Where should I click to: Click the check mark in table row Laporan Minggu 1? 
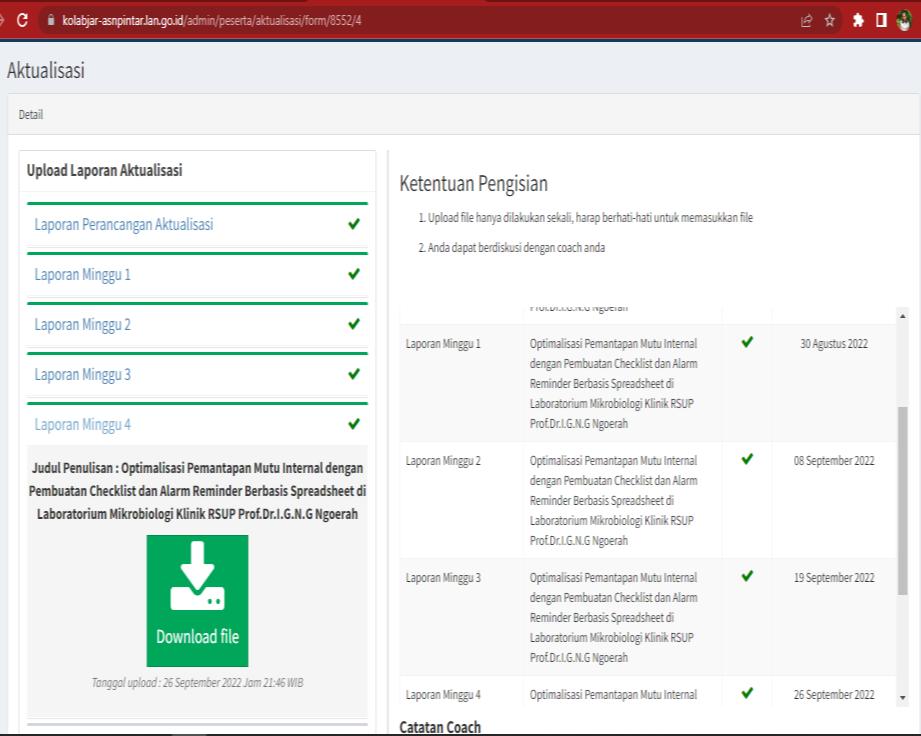click(x=747, y=342)
